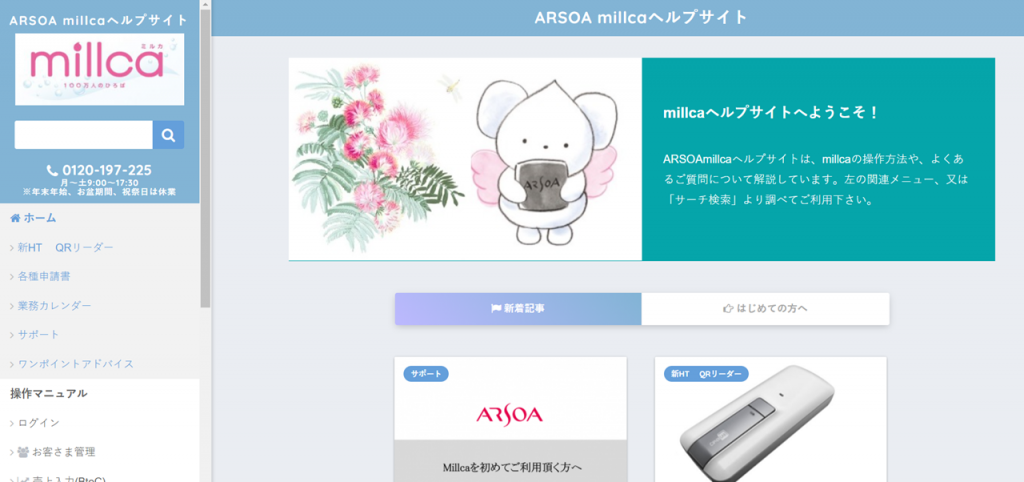Click the phone icon next to 0120-197-225
Screen dimensions: 1024x482
pos(53,170)
